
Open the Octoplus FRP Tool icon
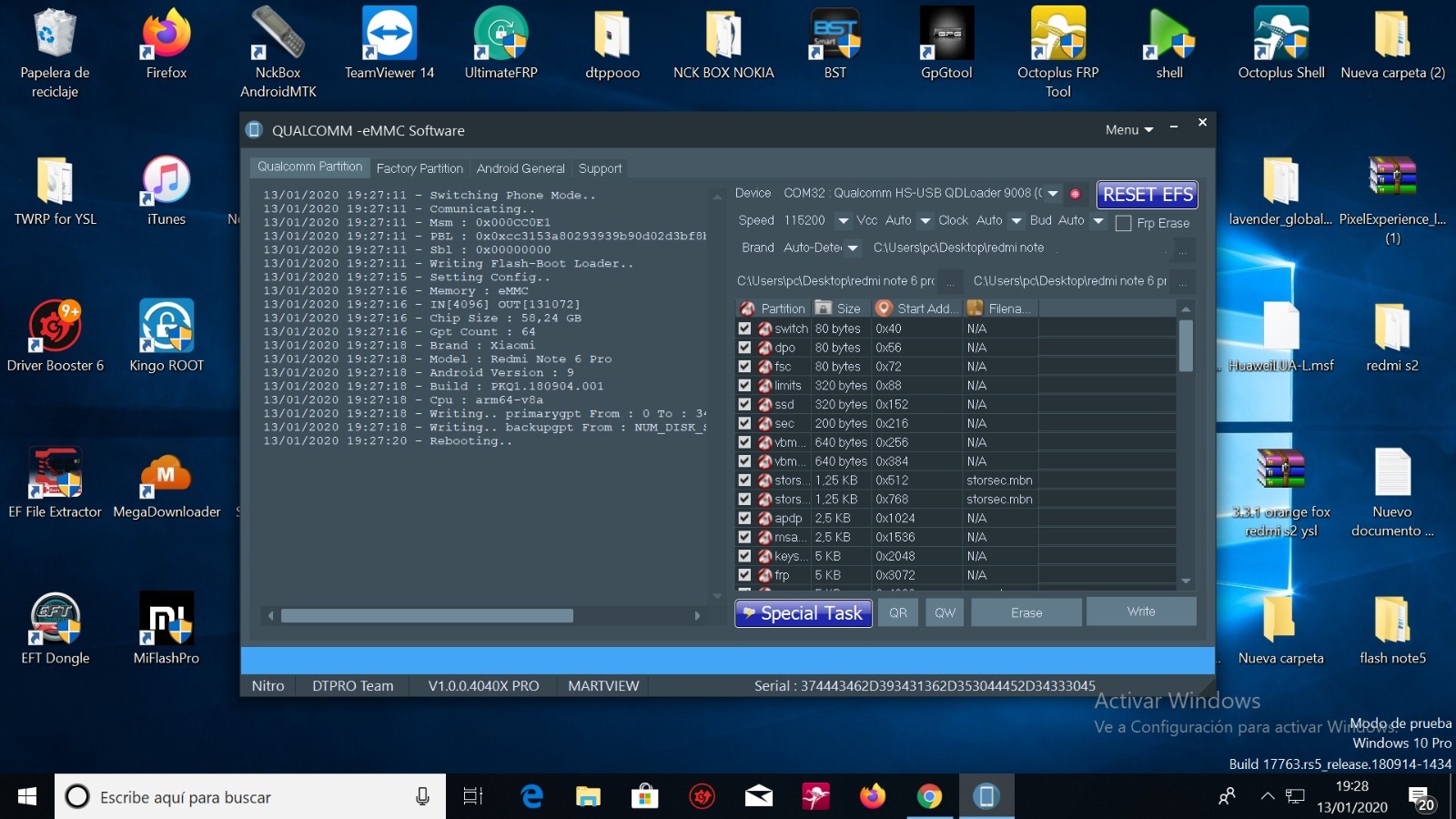pyautogui.click(x=1057, y=53)
